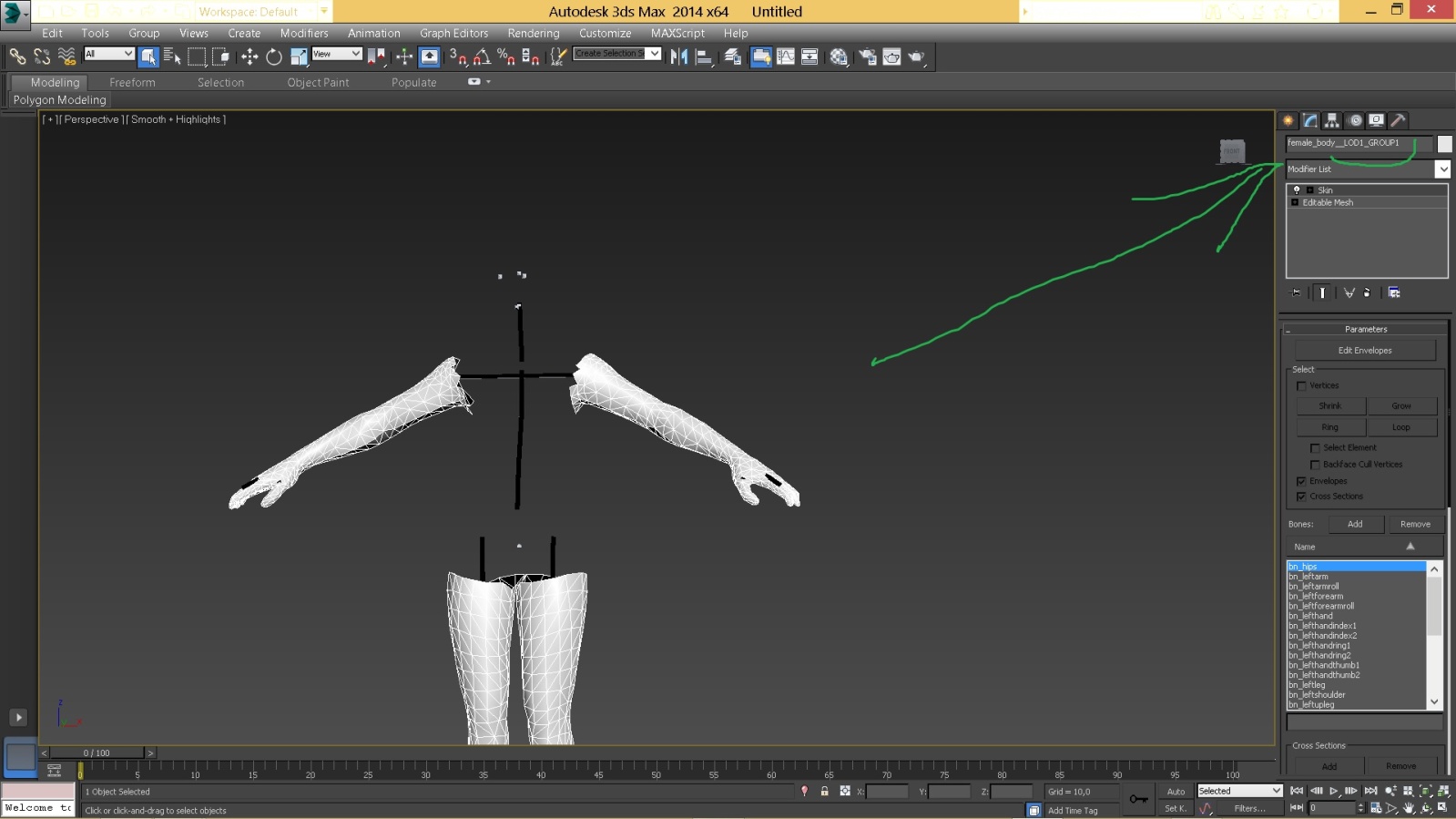Open the Hierarchy command panel tab
The width and height of the screenshot is (1456, 819).
click(x=1332, y=120)
